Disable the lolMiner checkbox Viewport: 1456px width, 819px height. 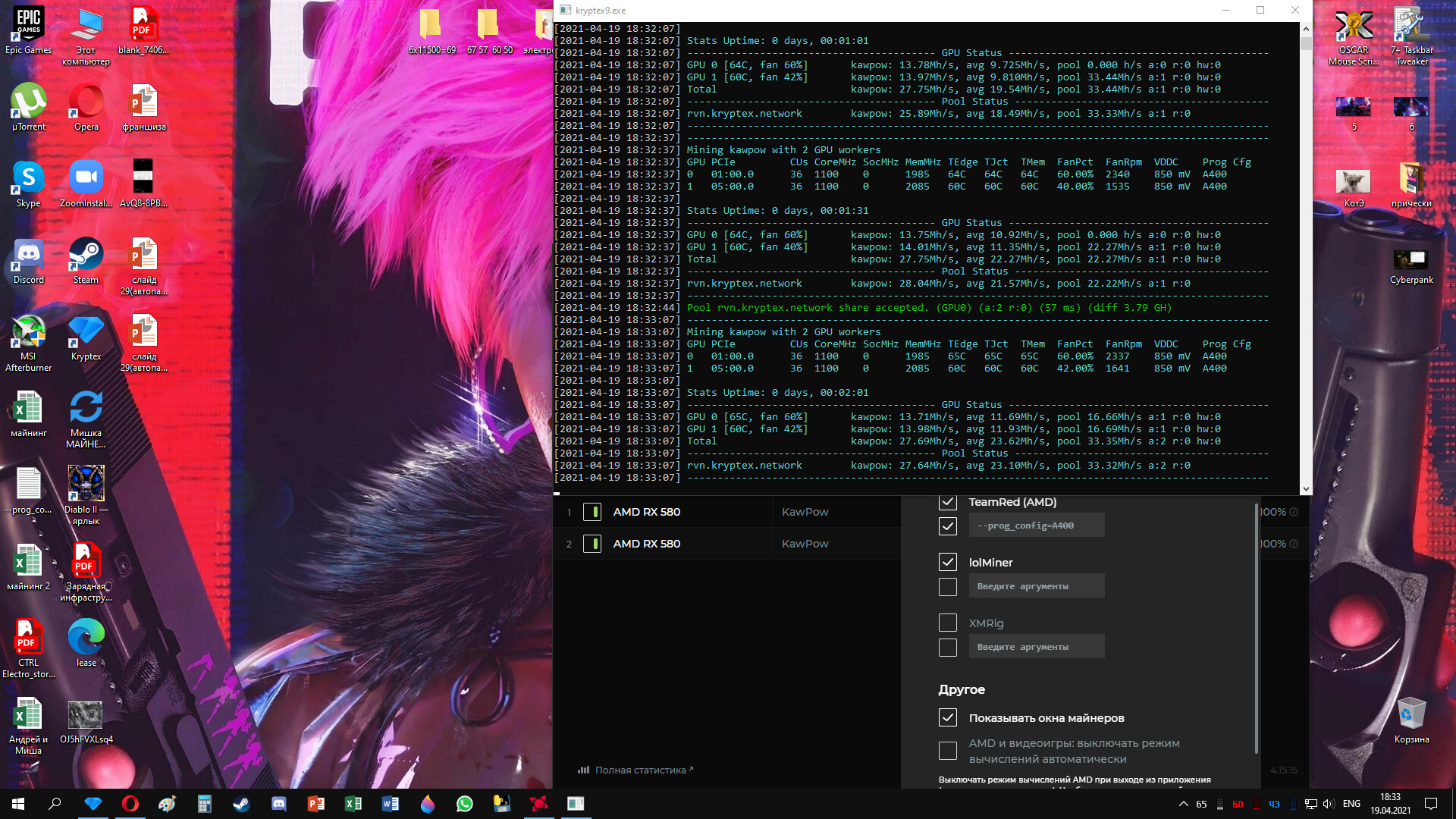[947, 562]
